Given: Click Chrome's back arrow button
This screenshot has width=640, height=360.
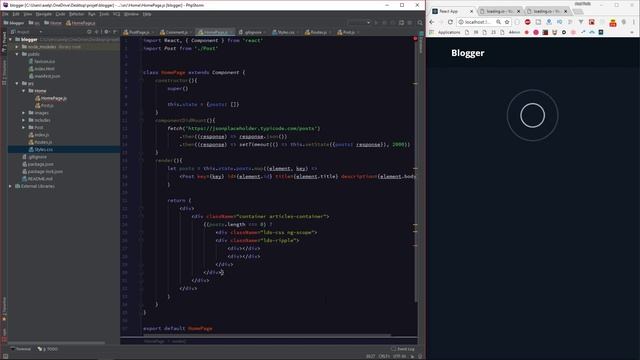Looking at the screenshot, I should pyautogui.click(x=432, y=22).
